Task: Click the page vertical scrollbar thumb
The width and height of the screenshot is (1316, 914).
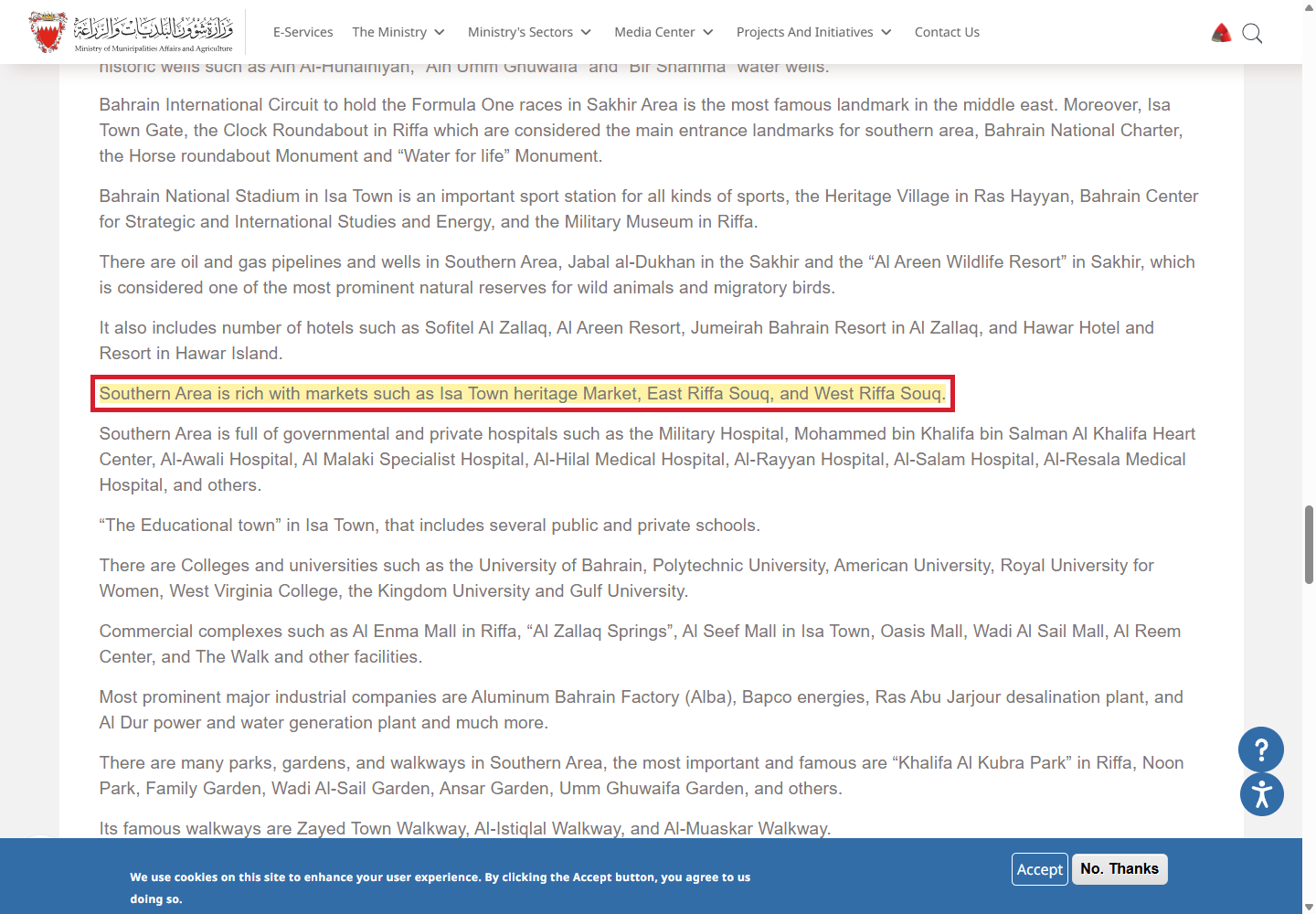Action: pyautogui.click(x=1309, y=545)
